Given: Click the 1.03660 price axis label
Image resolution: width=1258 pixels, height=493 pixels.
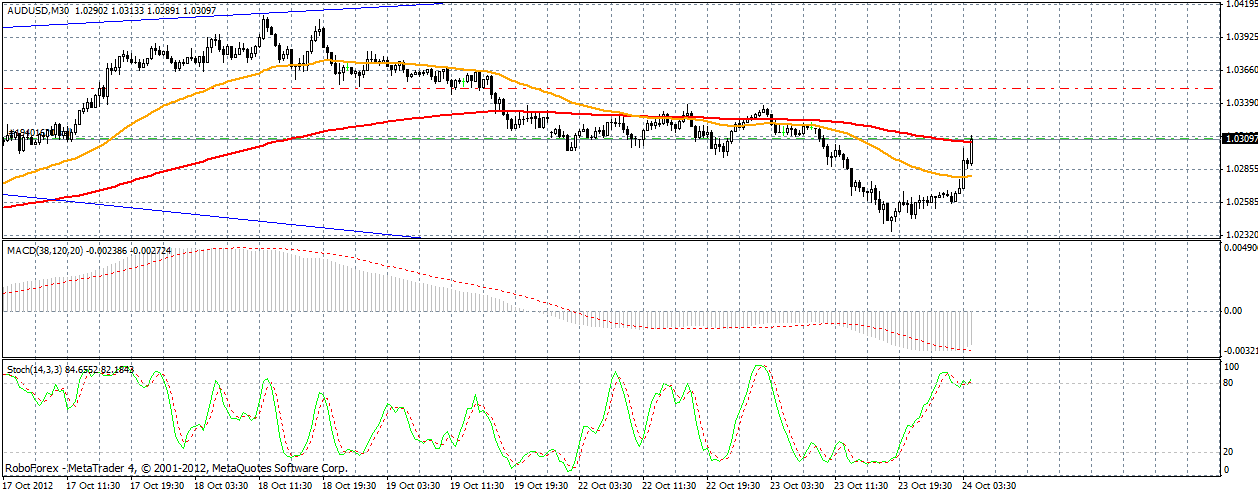Looking at the screenshot, I should pyautogui.click(x=1240, y=70).
